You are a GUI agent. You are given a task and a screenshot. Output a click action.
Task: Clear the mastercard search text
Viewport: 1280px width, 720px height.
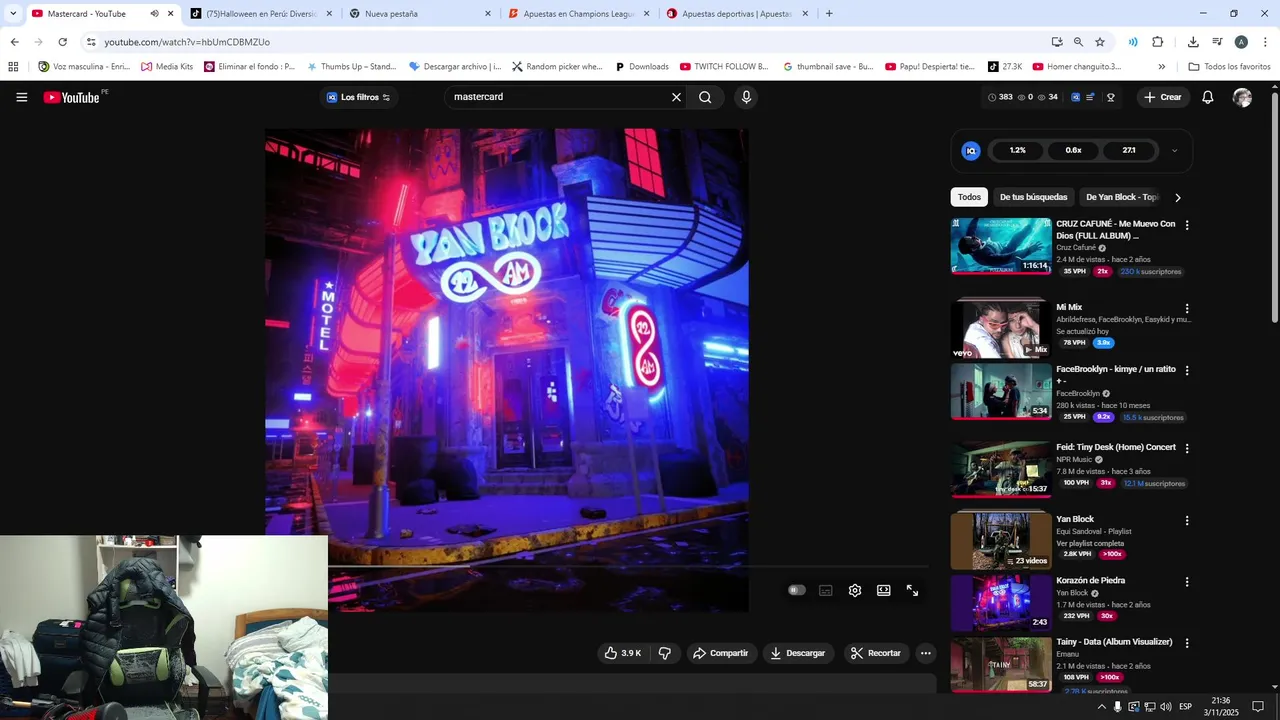(676, 97)
